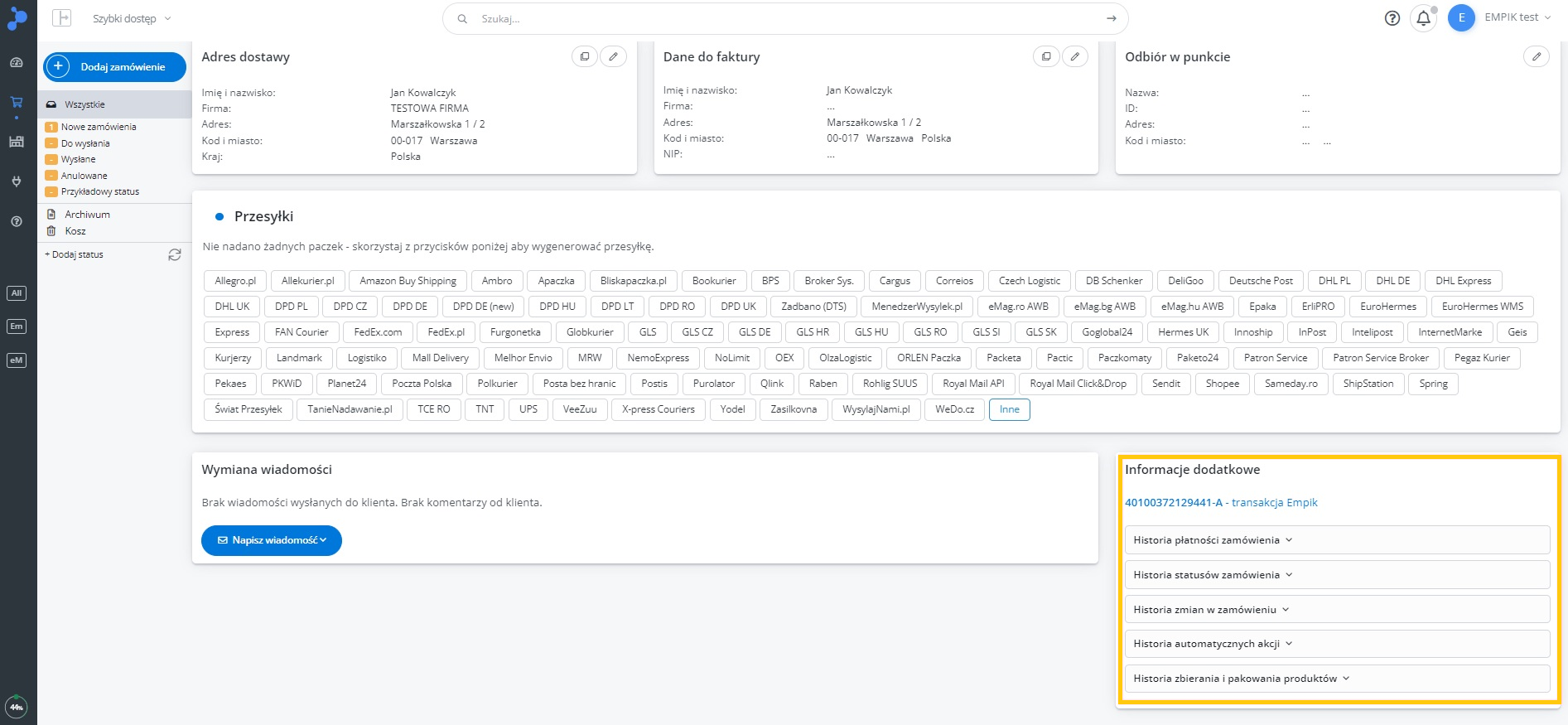Image resolution: width=1568 pixels, height=725 pixels.
Task: Click into the Szukaj search field
Action: (x=785, y=18)
